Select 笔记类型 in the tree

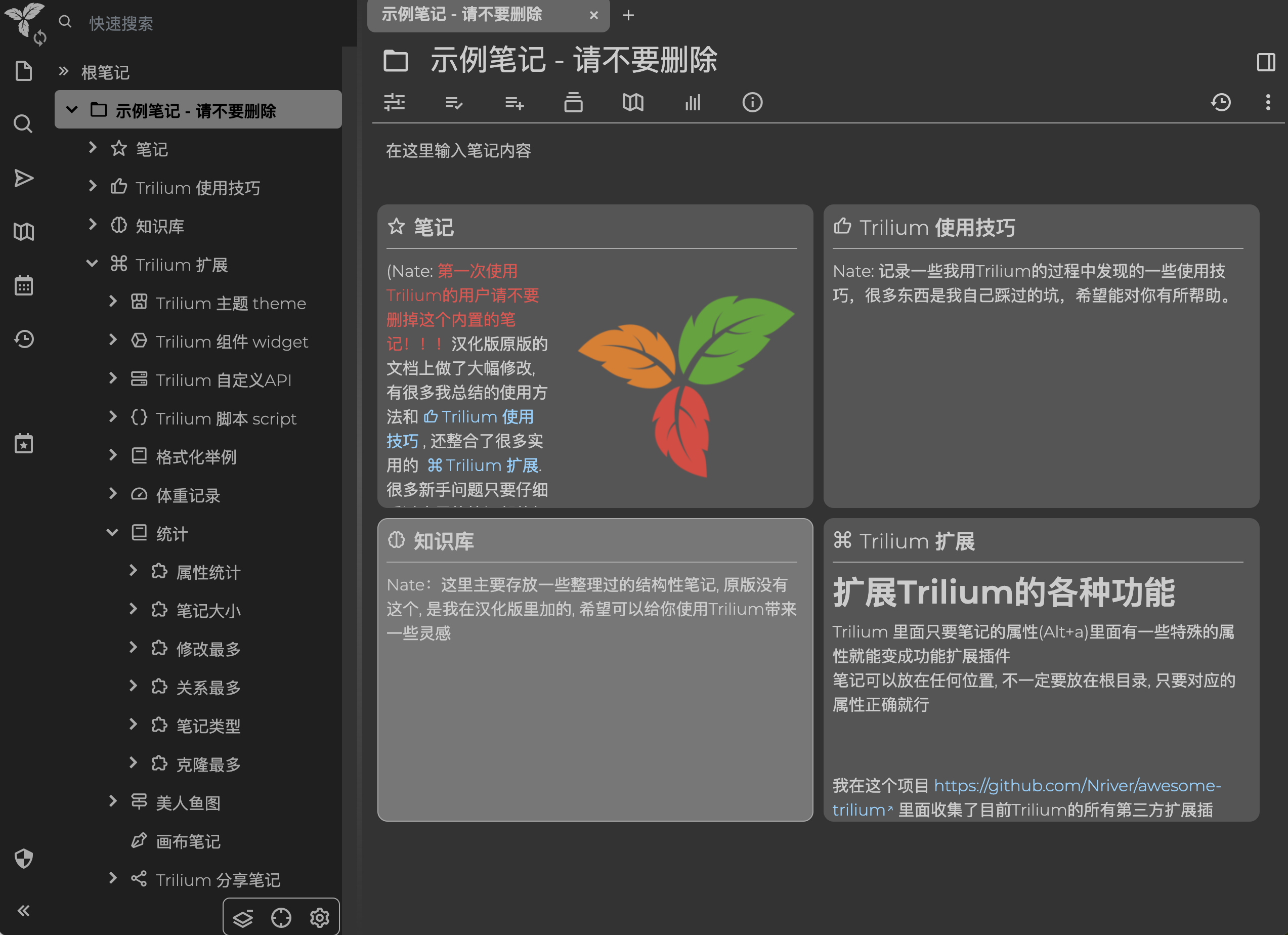(208, 726)
